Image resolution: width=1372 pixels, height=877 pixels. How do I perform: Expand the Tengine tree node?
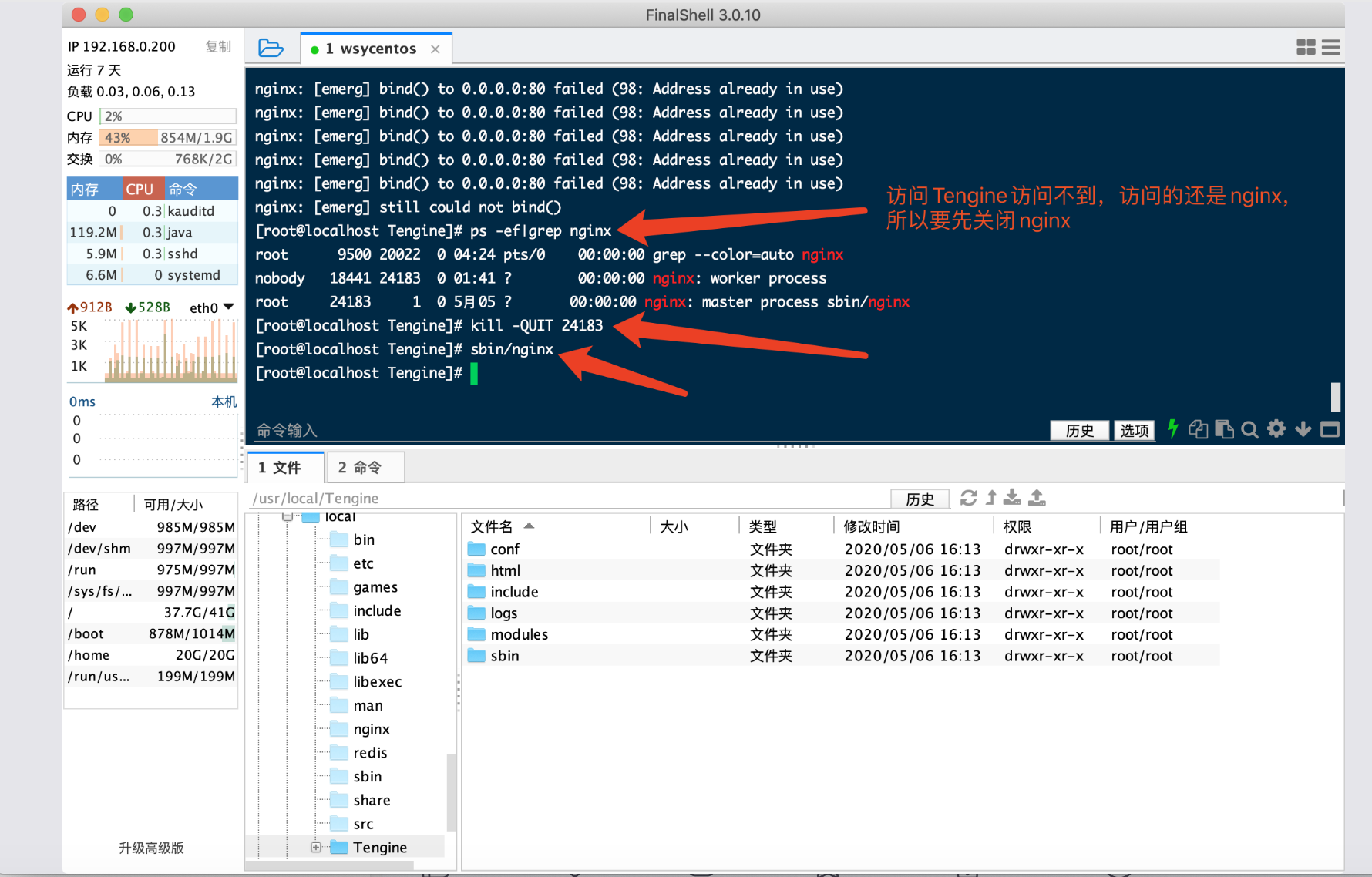[316, 847]
